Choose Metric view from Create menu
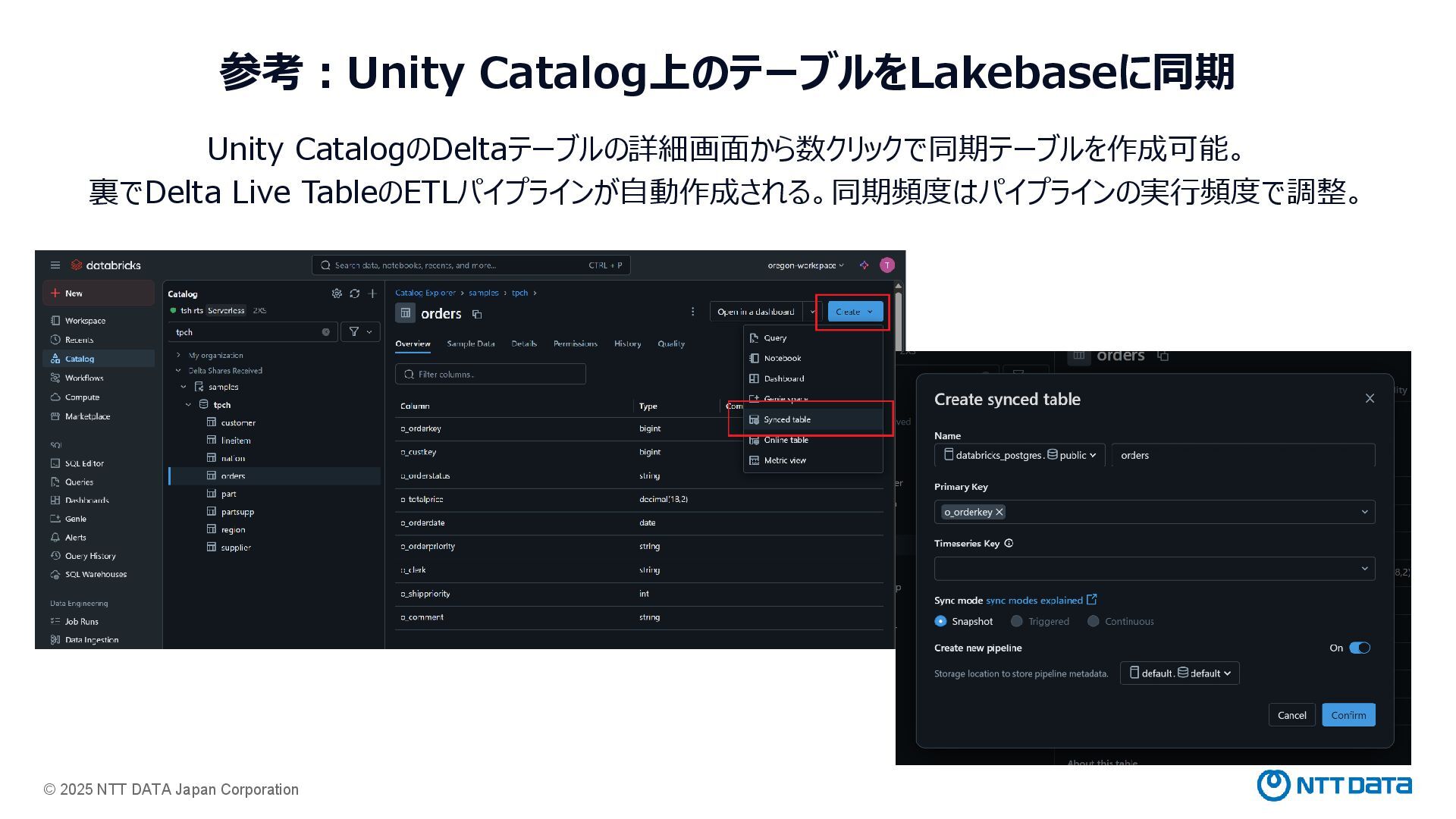 pos(813,460)
